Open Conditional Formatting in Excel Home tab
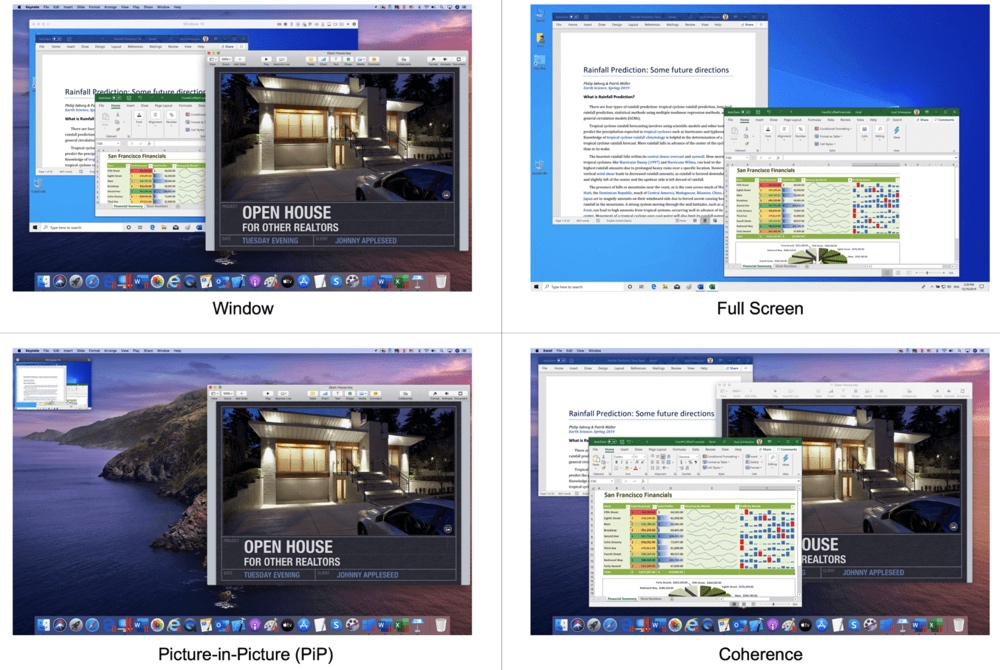 point(720,456)
